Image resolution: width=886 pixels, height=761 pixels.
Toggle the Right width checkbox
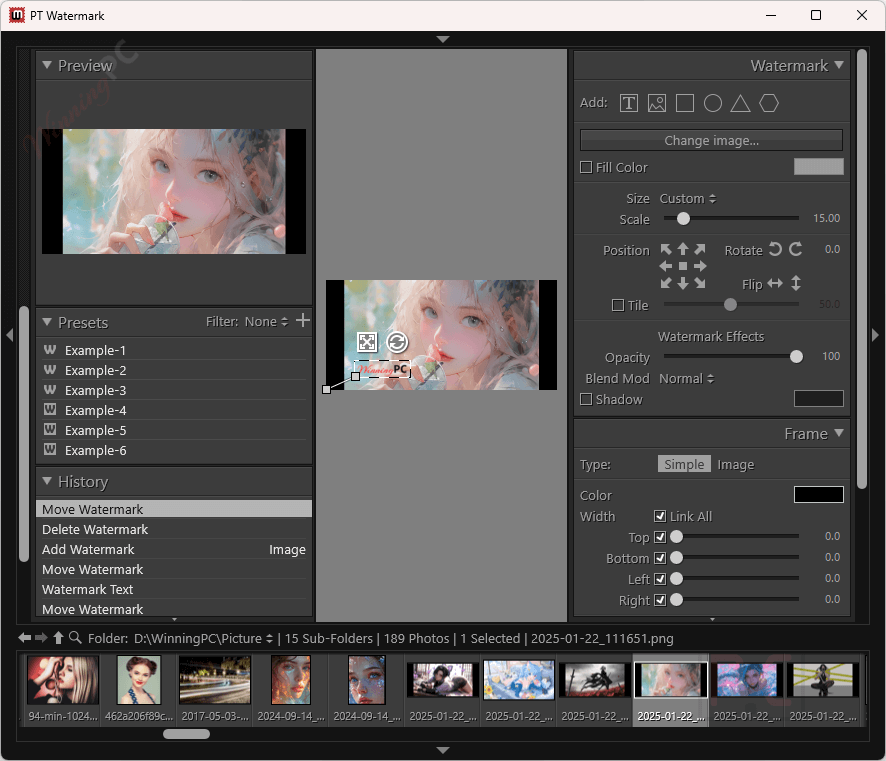pos(660,599)
